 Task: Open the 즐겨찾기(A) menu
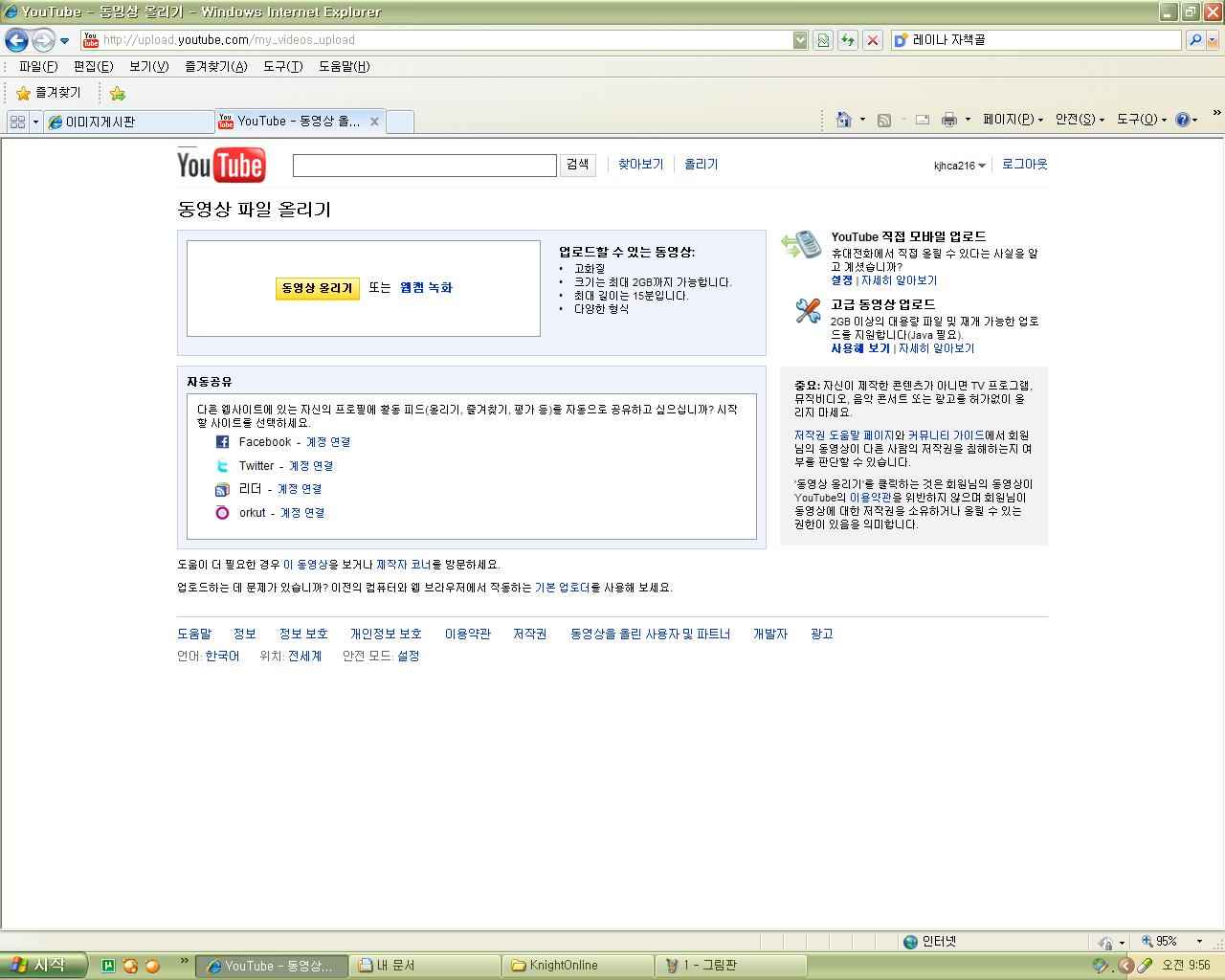click(x=216, y=66)
